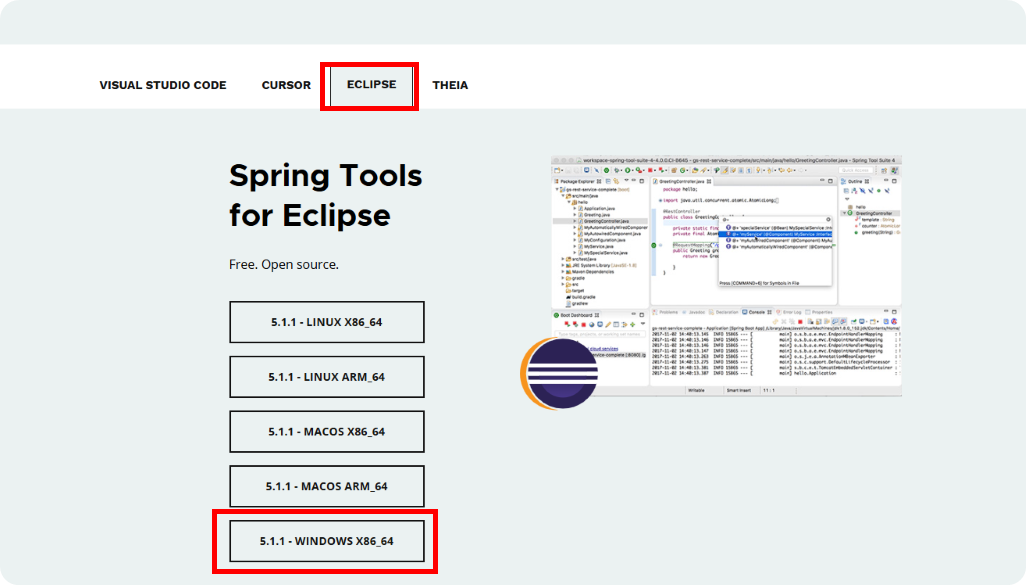Download 5.1.1 Windows x86_64 build
The image size is (1026, 585).
327,541
